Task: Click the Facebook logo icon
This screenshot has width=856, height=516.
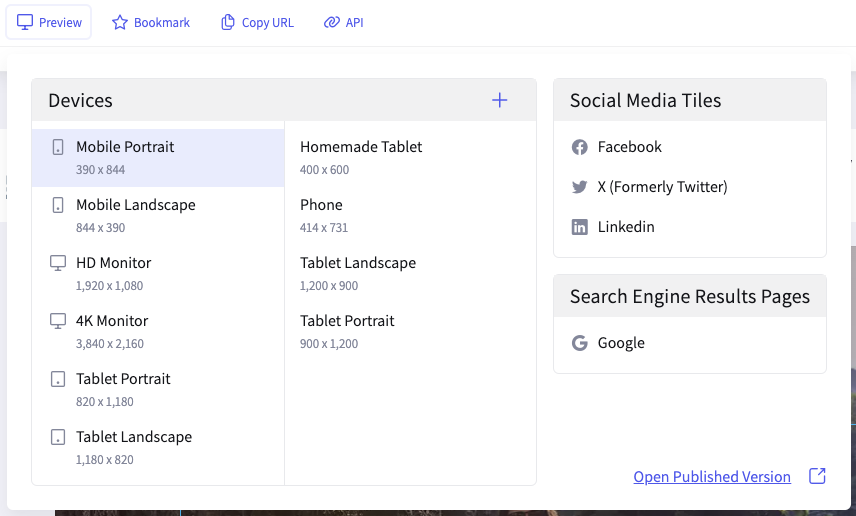Action: 579,147
